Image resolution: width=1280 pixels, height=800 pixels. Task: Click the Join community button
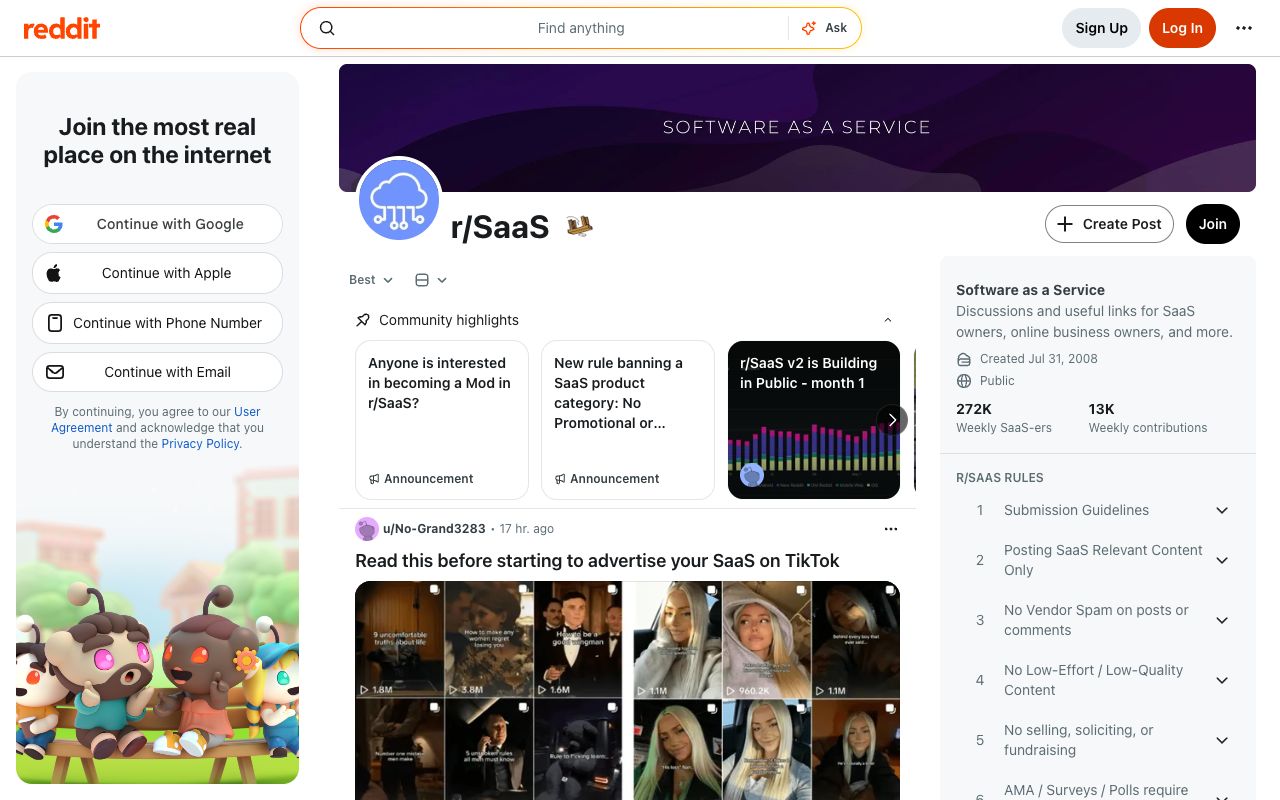[x=1212, y=224]
